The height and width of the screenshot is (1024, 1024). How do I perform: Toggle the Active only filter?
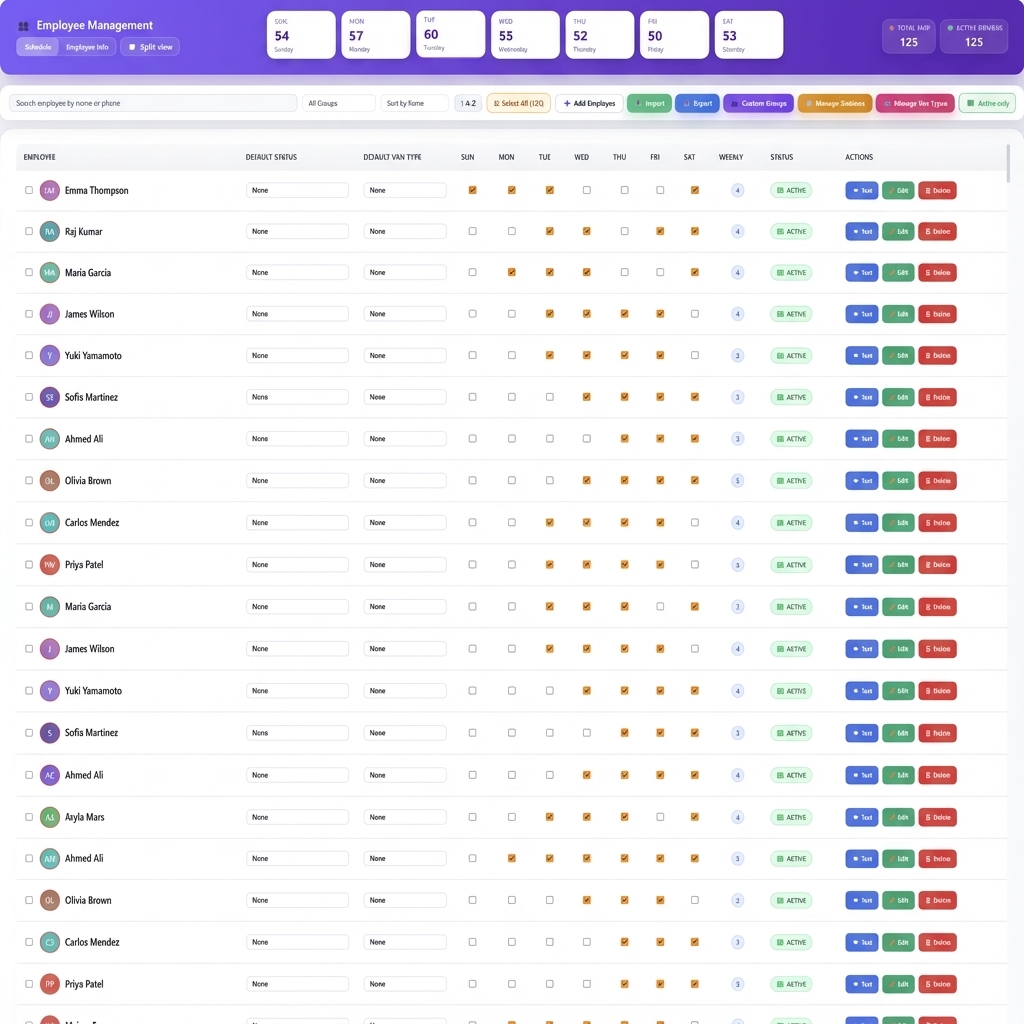pos(986,103)
